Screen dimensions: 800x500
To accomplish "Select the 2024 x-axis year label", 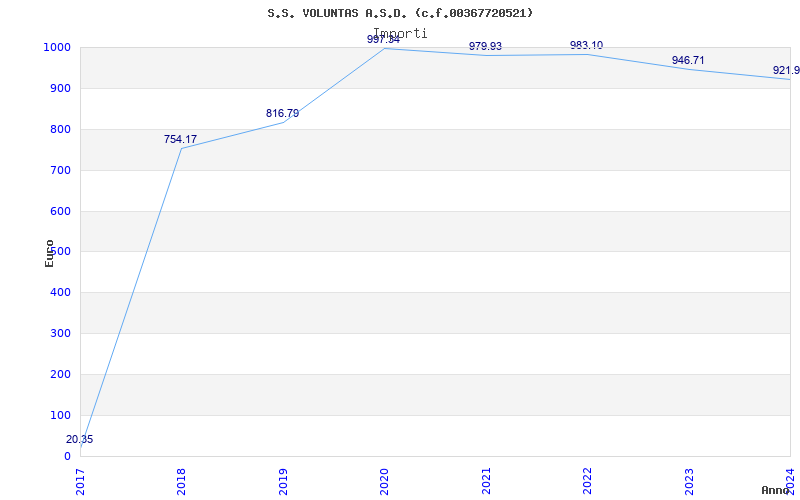I will tap(790, 481).
